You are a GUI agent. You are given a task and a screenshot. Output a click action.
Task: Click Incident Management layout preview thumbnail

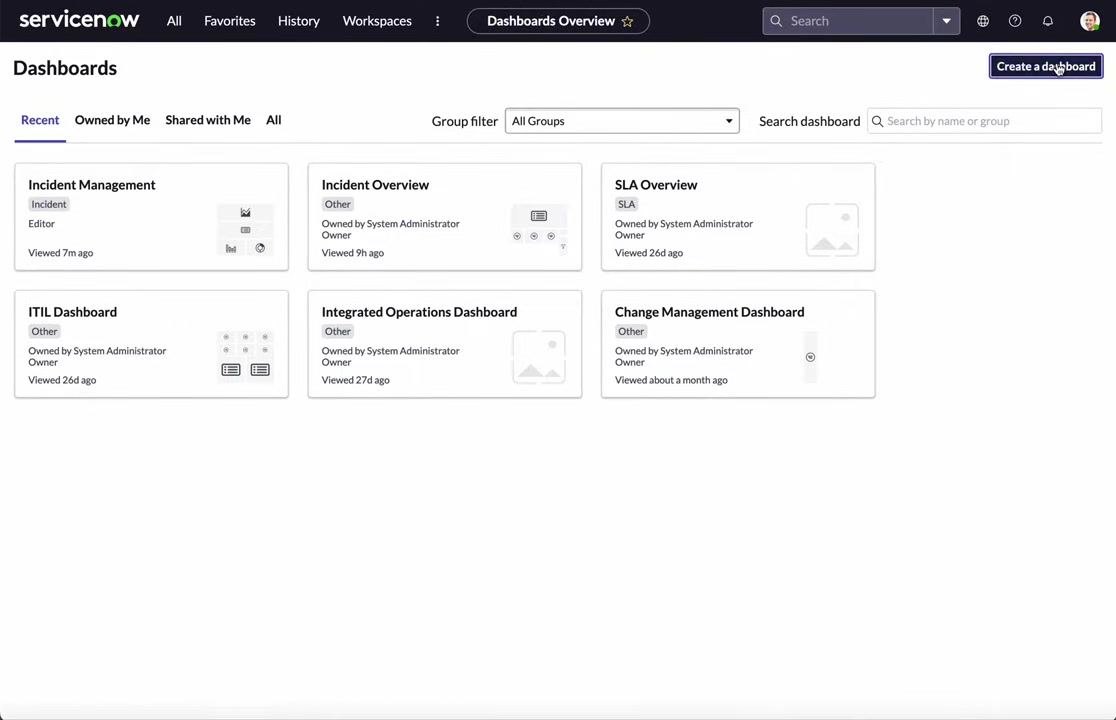pyautogui.click(x=246, y=230)
